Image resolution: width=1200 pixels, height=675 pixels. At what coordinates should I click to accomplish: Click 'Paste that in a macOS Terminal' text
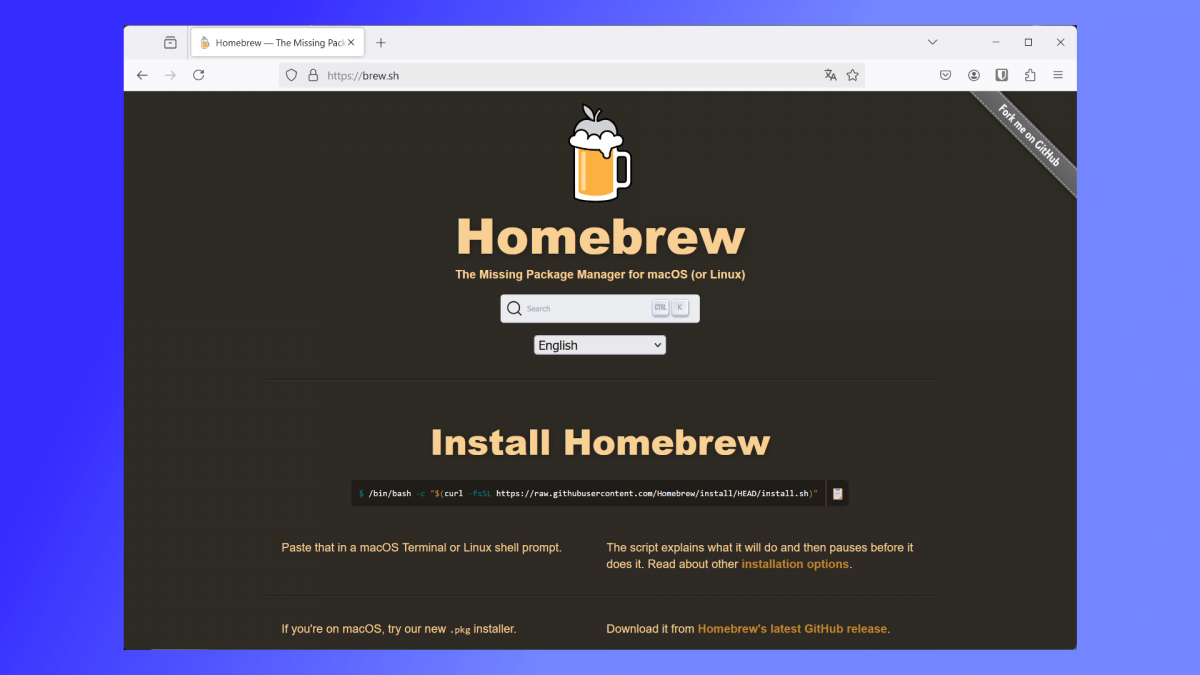pyautogui.click(x=422, y=547)
